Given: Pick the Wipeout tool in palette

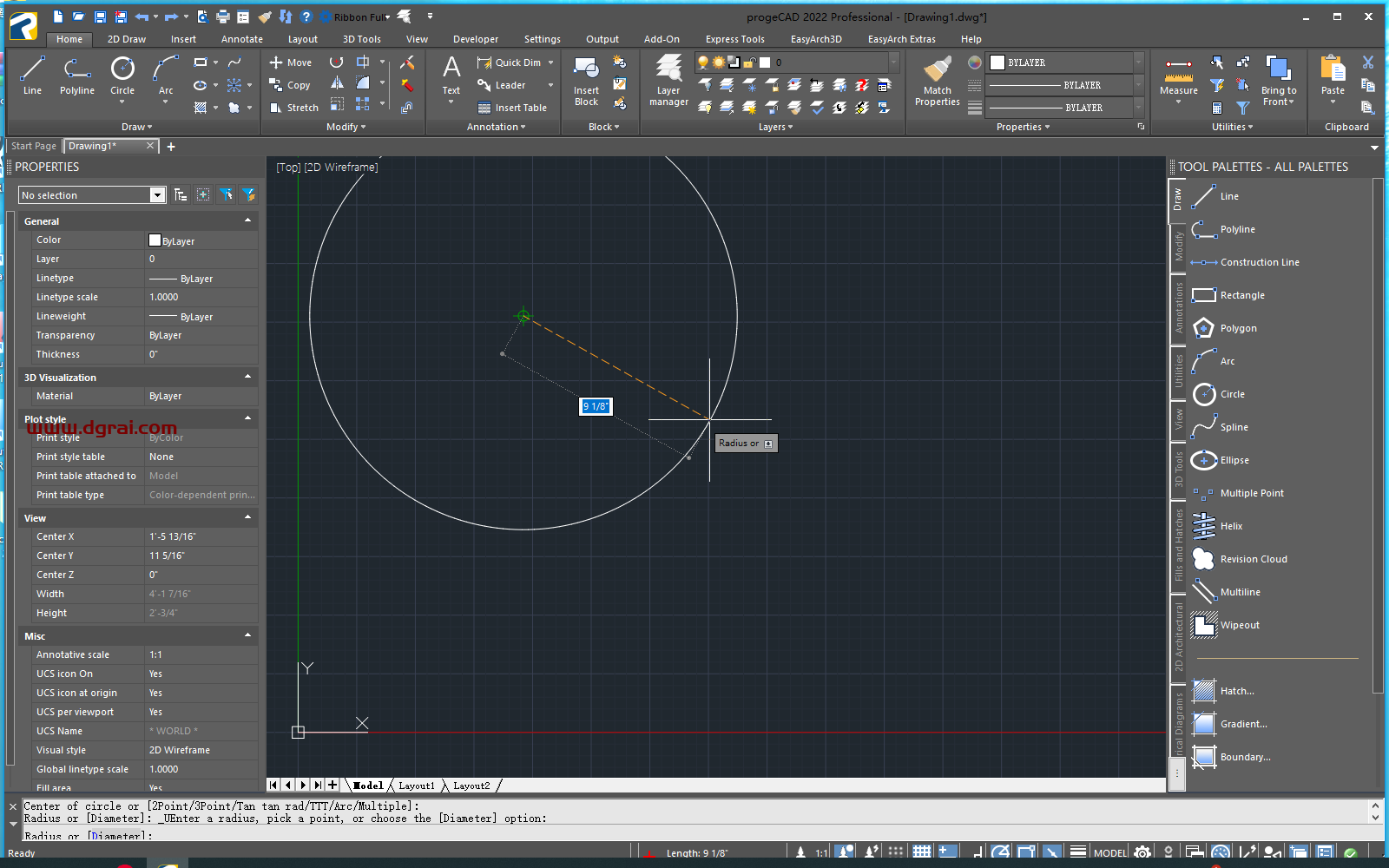Looking at the screenshot, I should click(x=1226, y=625).
